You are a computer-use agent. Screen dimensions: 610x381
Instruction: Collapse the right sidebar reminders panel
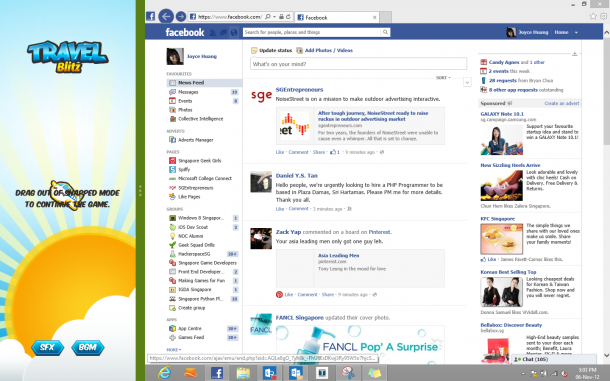(575, 54)
